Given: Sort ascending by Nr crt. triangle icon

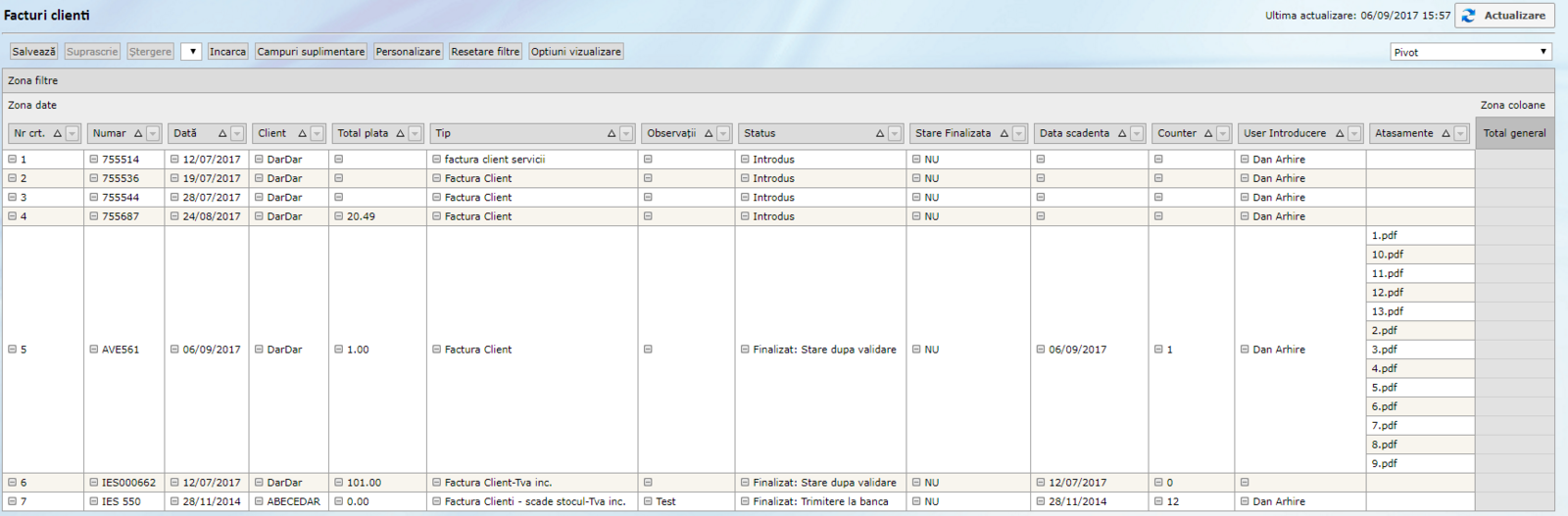Looking at the screenshot, I should click(x=57, y=134).
